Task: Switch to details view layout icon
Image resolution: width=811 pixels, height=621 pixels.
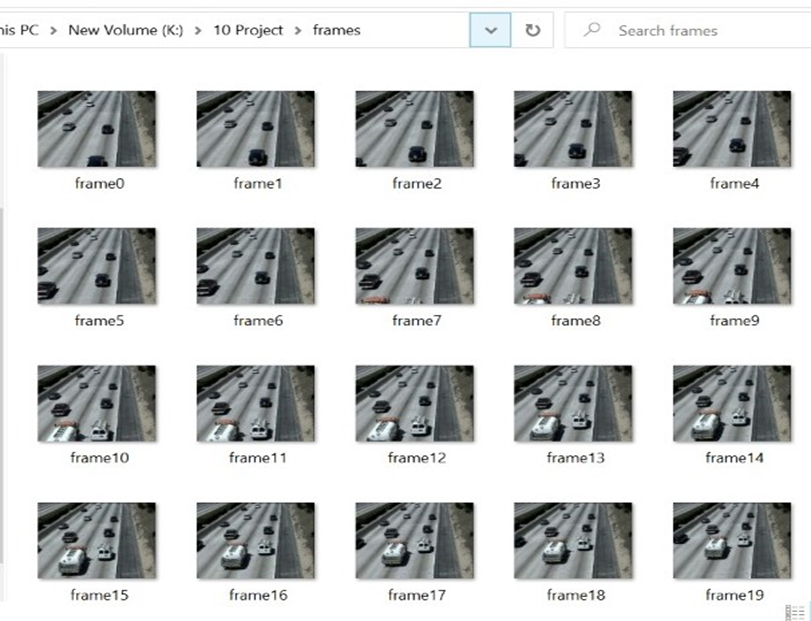Action: point(794,612)
